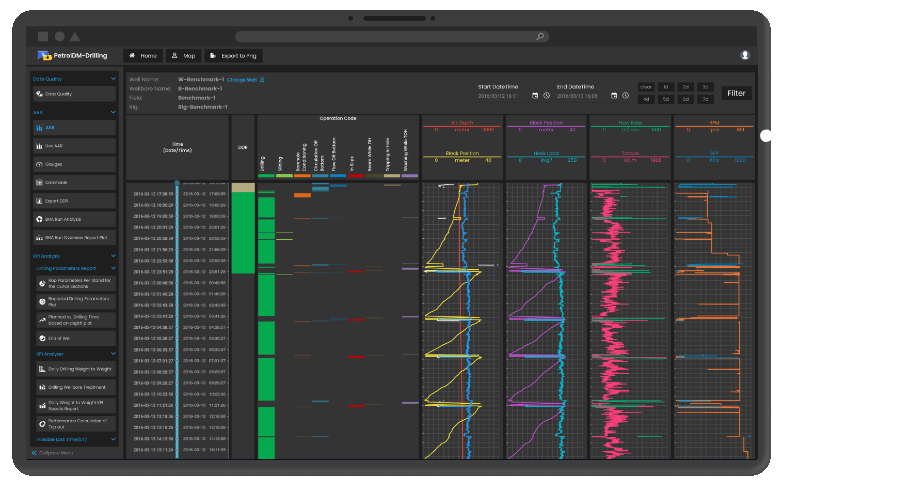Set range to 3d
The image size is (922, 490).
coord(705,87)
